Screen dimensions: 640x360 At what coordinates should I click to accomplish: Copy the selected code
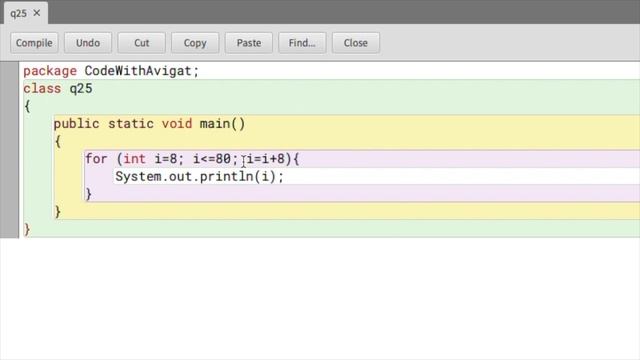(195, 43)
